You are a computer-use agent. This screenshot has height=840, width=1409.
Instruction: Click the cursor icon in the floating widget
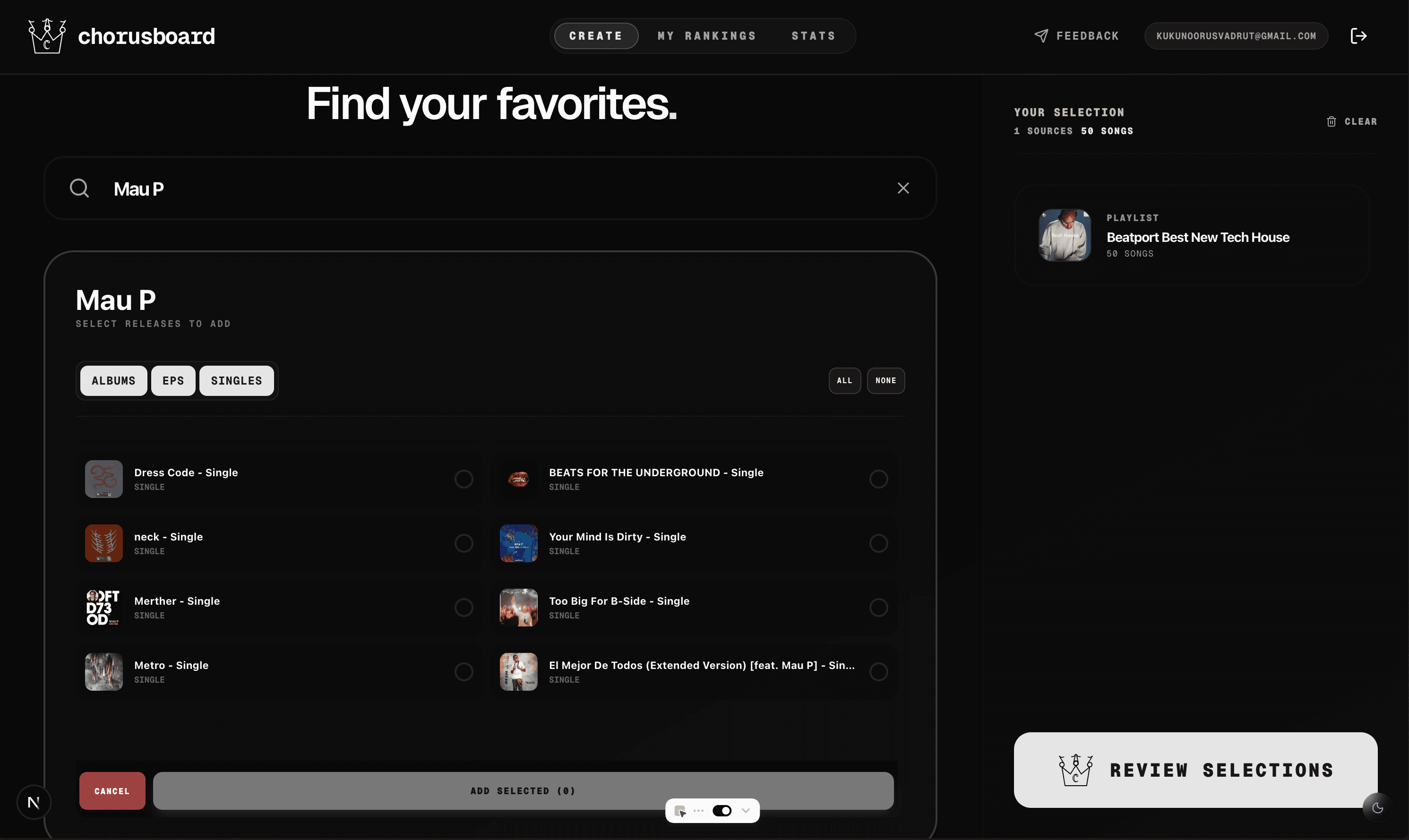680,811
